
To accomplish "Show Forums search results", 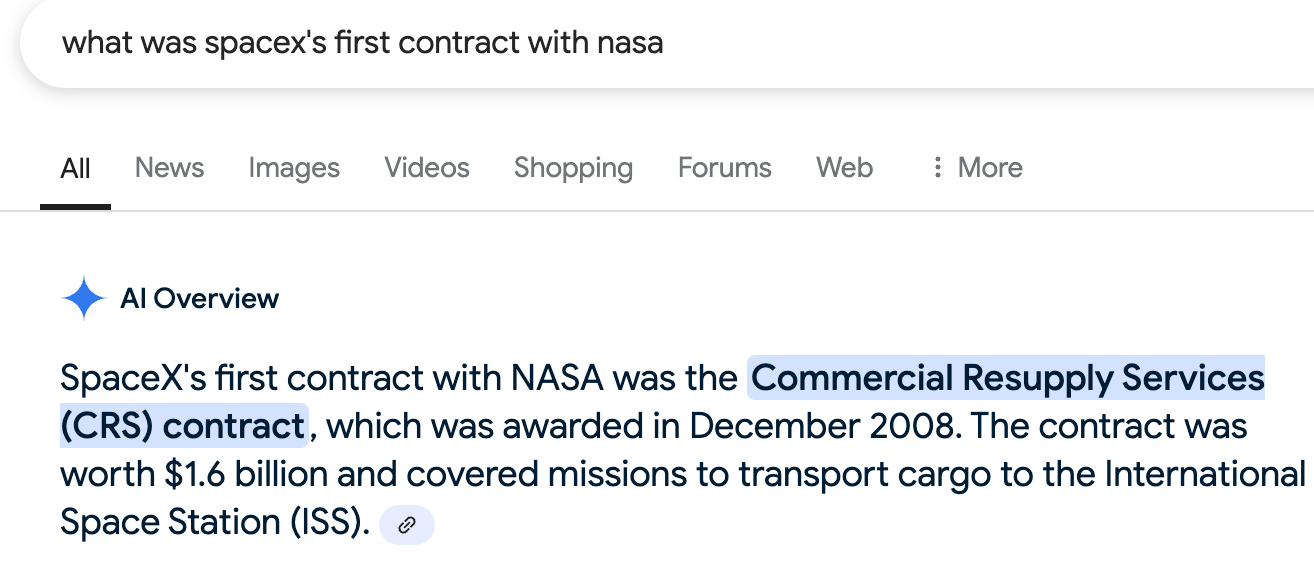I will pyautogui.click(x=724, y=167).
